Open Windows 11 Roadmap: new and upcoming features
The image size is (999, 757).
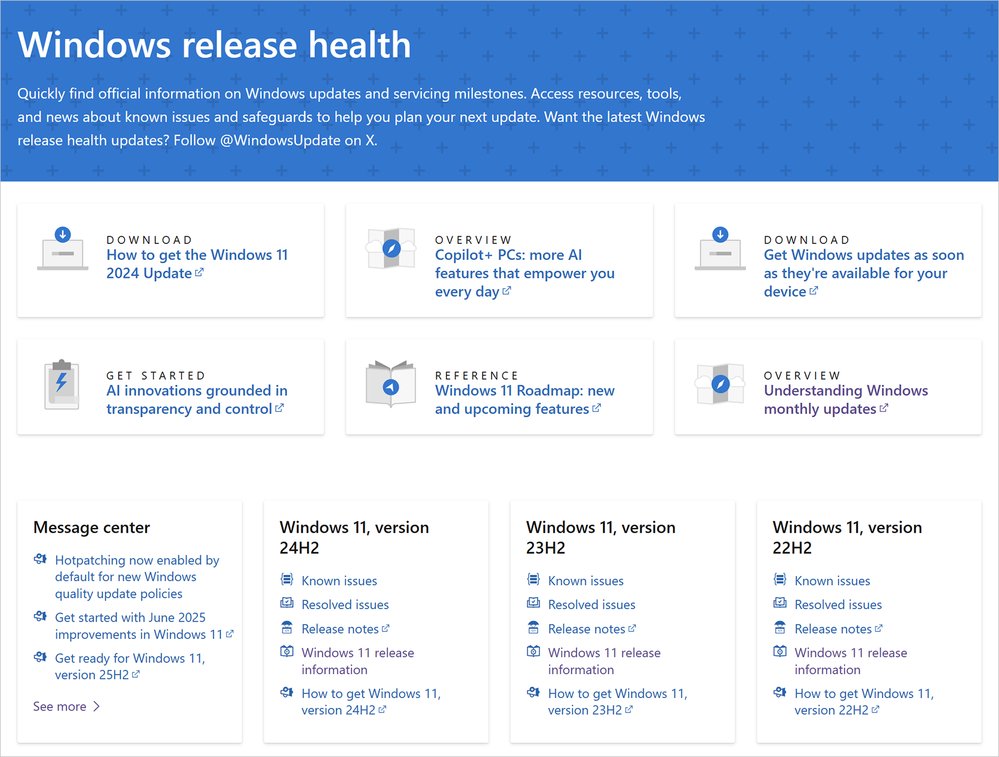524,400
